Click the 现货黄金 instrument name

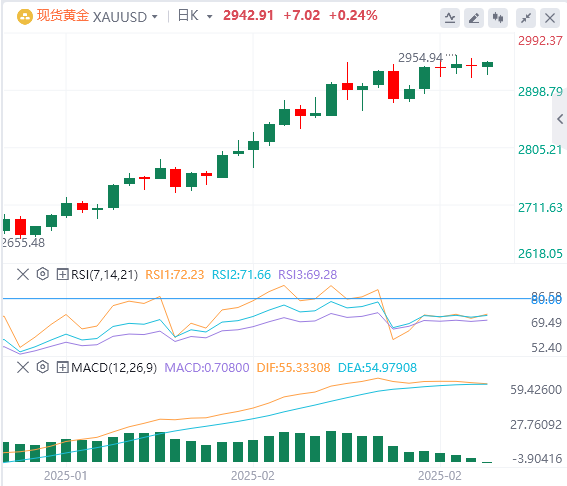point(63,16)
